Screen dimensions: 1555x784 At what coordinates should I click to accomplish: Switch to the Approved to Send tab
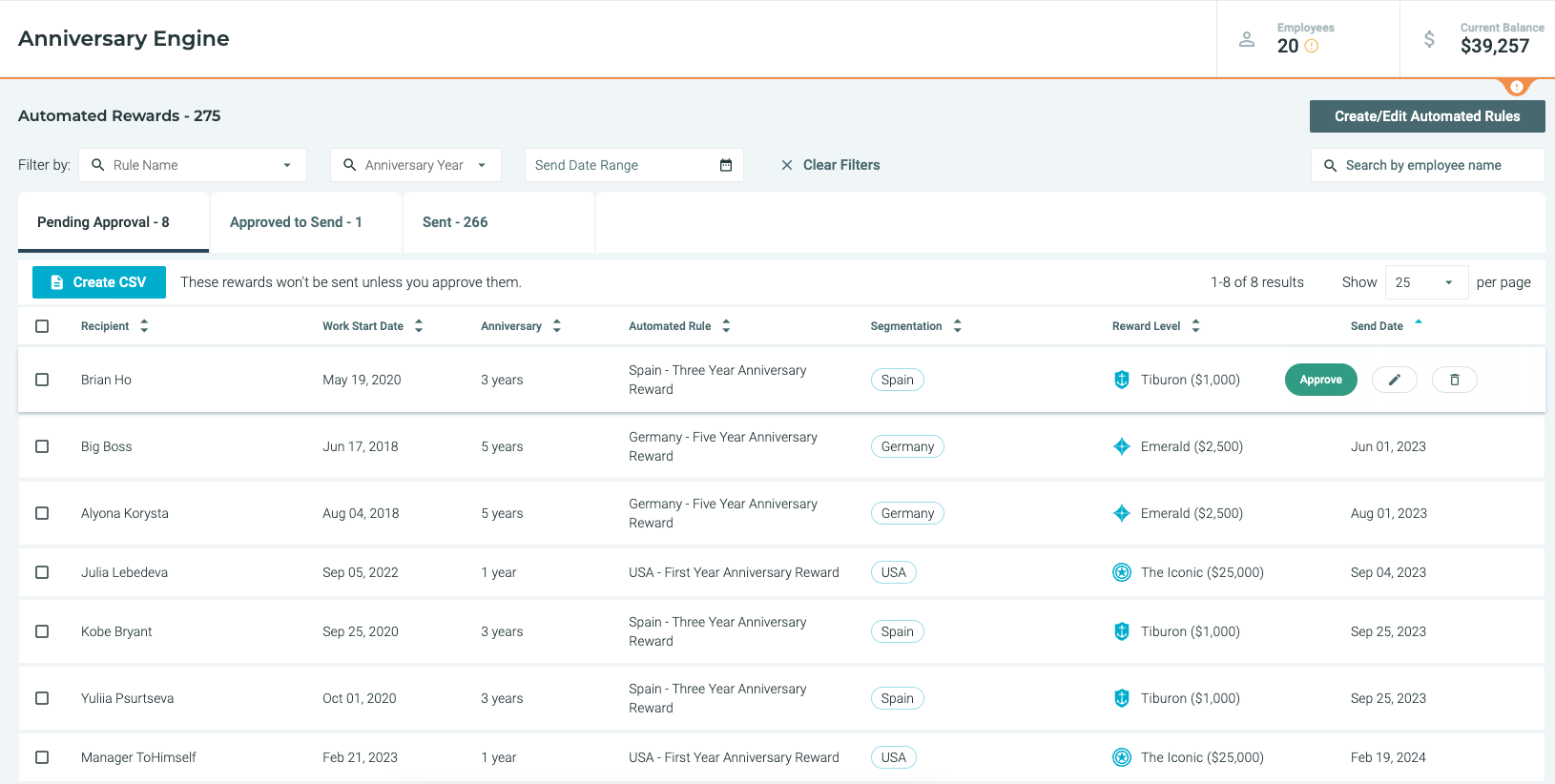(x=296, y=222)
